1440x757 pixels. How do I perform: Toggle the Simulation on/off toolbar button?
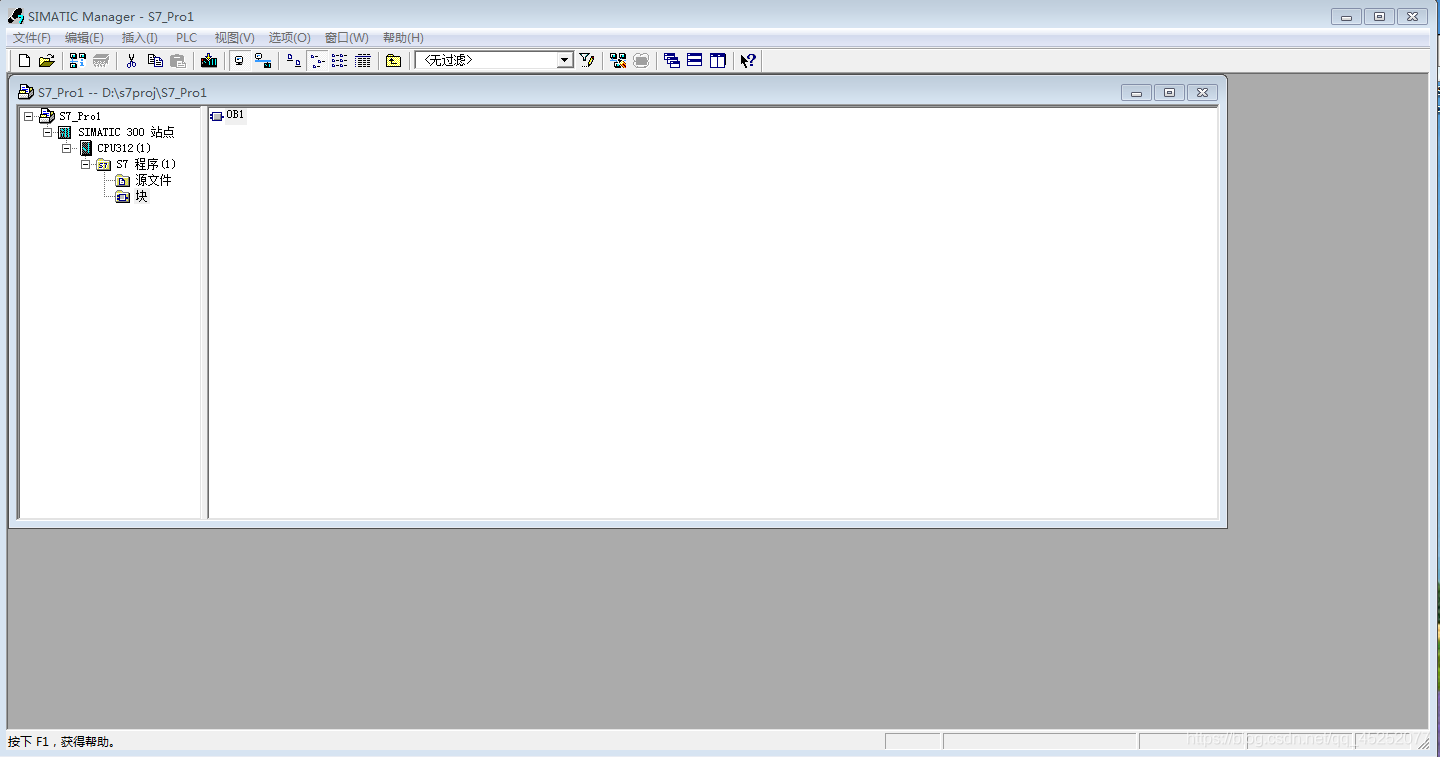(x=641, y=61)
